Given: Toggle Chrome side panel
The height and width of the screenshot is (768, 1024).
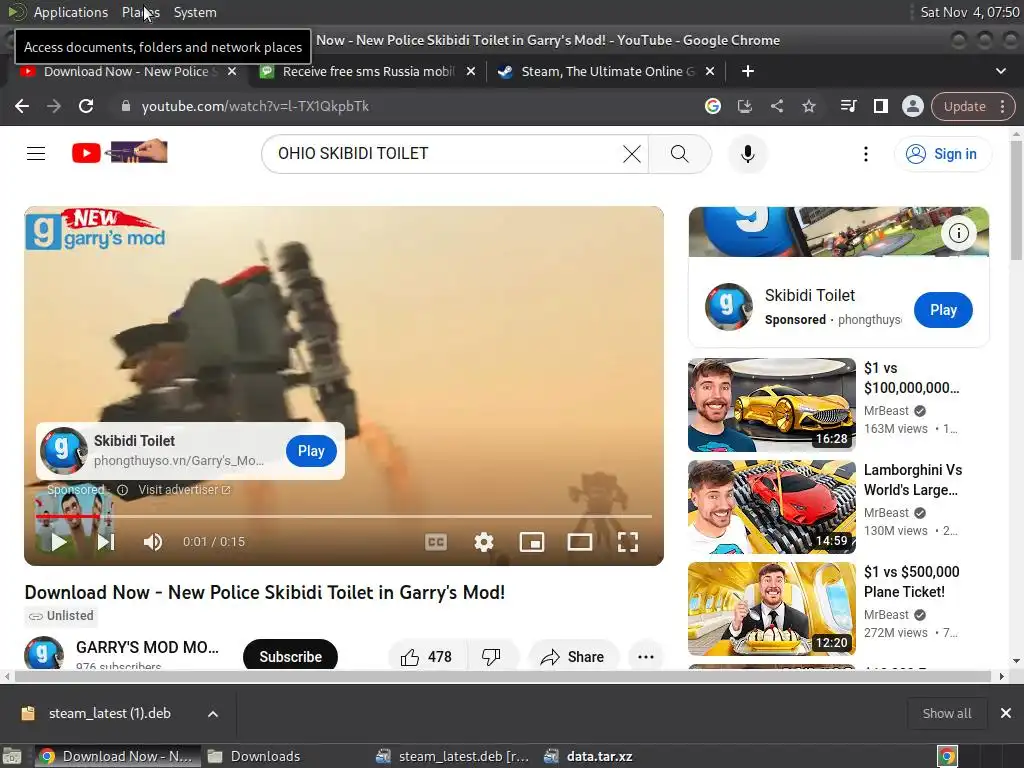Looking at the screenshot, I should 880,106.
